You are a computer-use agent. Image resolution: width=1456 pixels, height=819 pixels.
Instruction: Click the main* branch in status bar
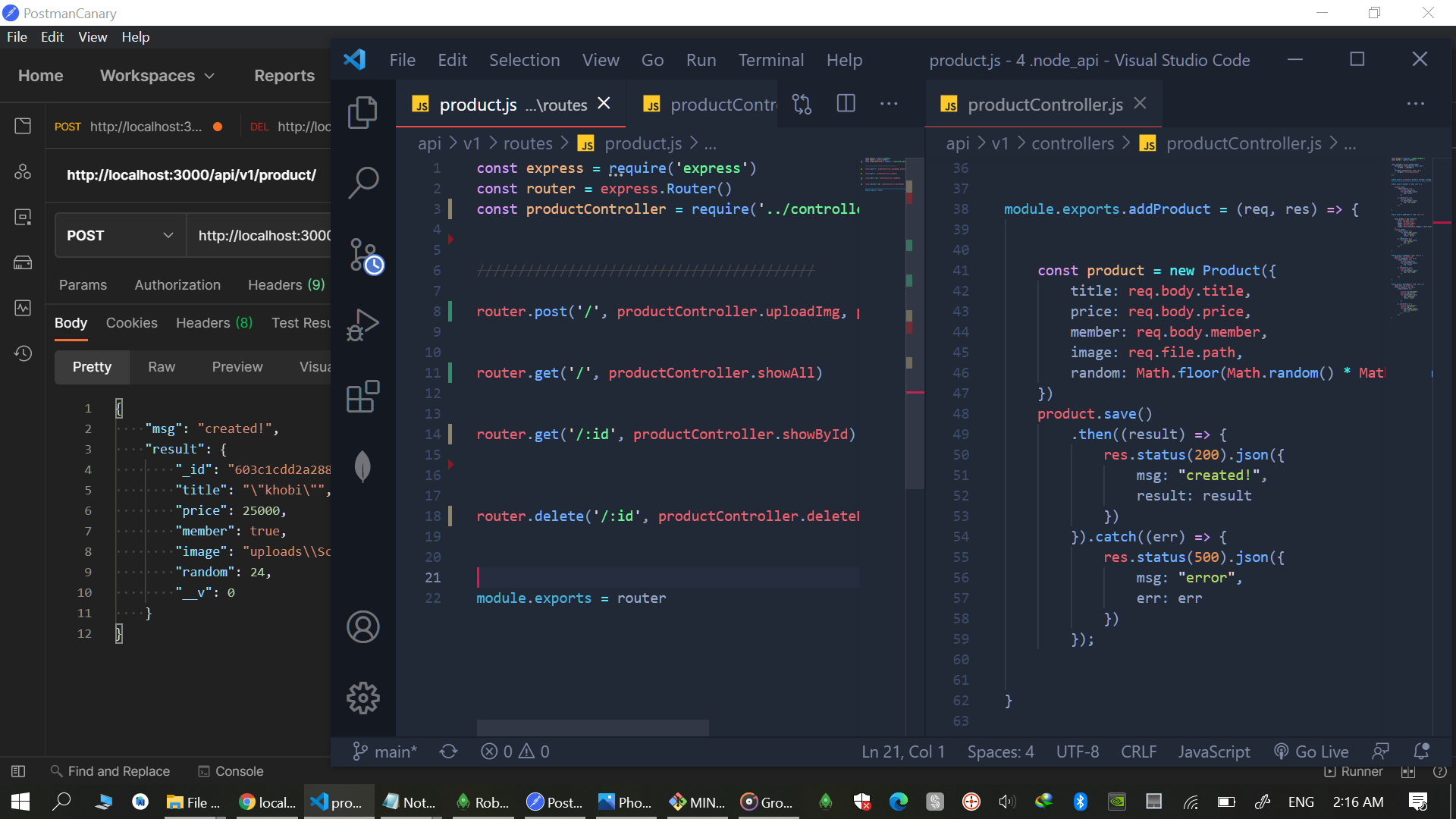tap(384, 752)
